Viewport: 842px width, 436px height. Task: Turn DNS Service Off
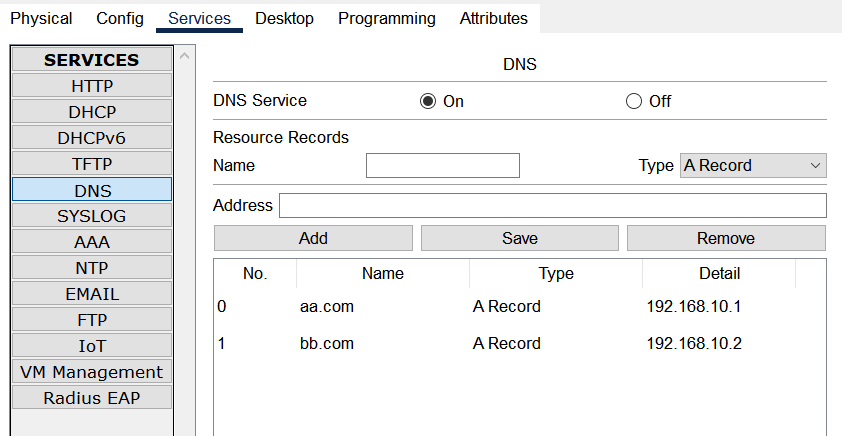(634, 101)
